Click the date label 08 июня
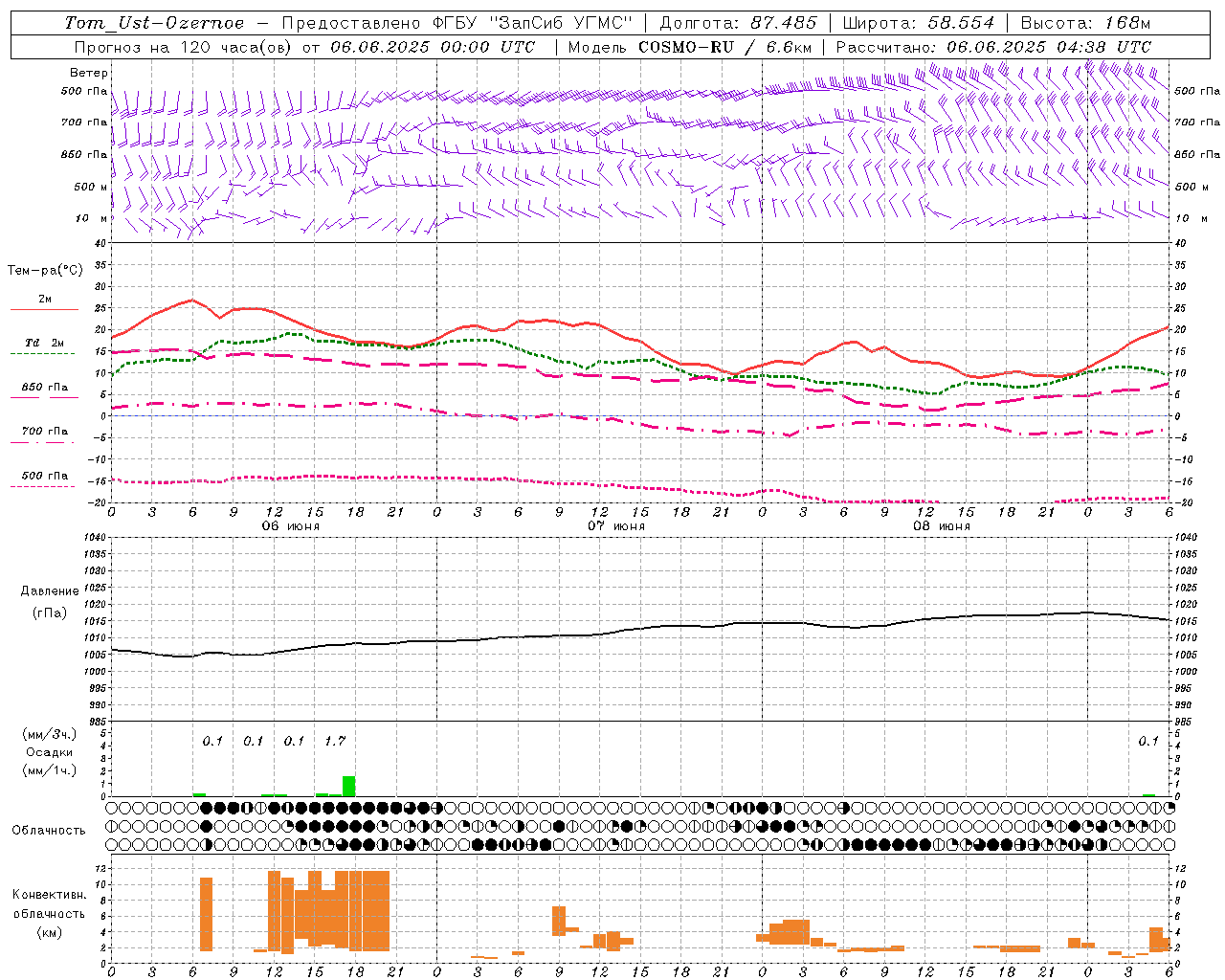Viewport: 1225px width, 980px height. pos(941,526)
